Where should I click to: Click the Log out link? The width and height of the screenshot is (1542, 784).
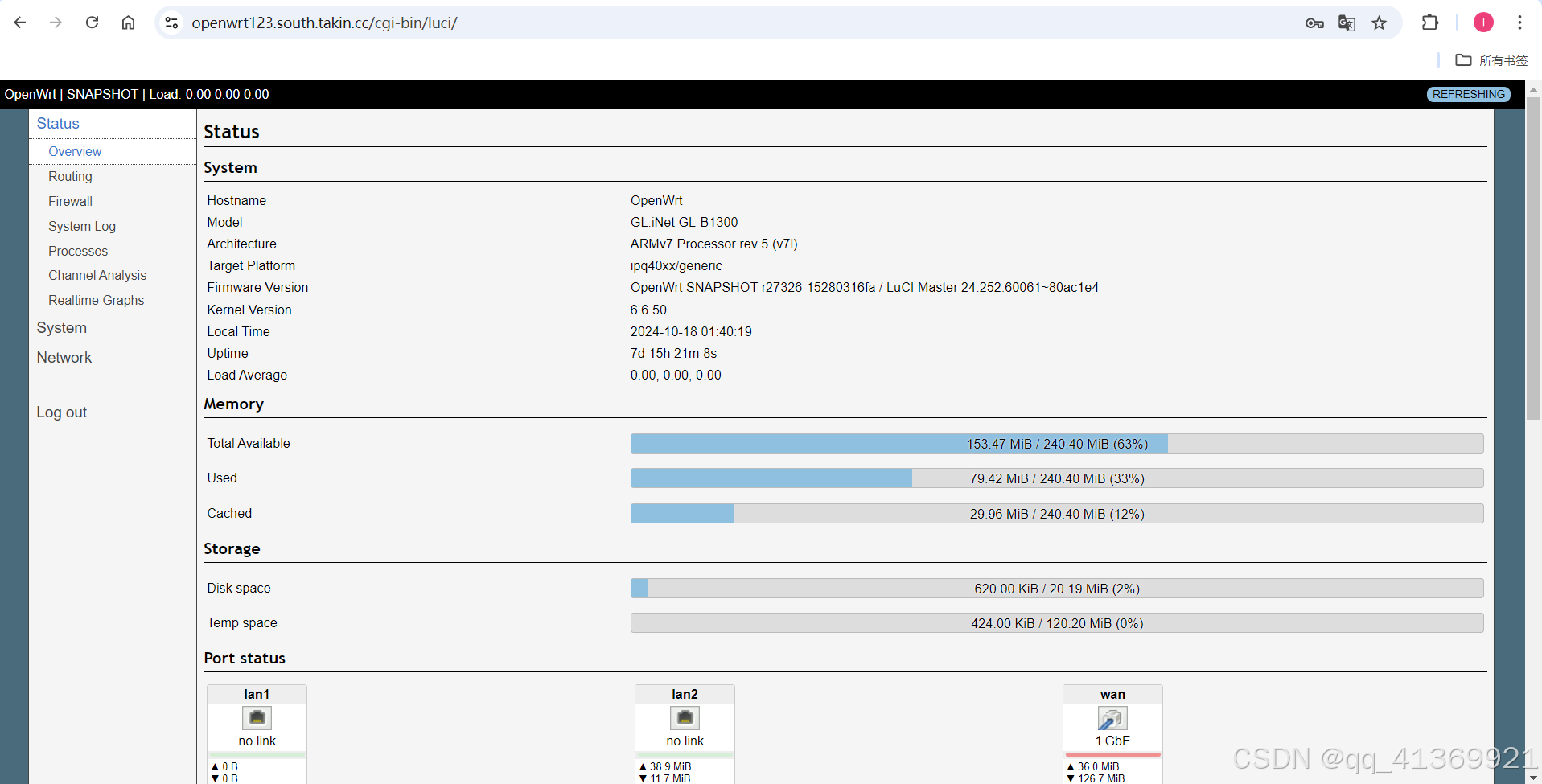(61, 412)
